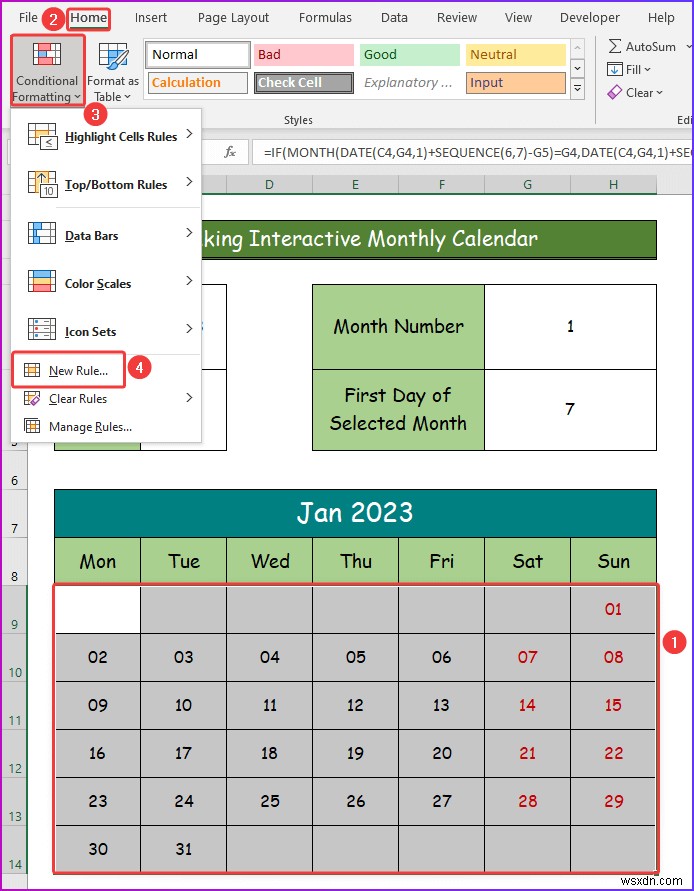Image resolution: width=694 pixels, height=891 pixels.
Task: Select the Home ribbon tab
Action: pyautogui.click(x=88, y=18)
